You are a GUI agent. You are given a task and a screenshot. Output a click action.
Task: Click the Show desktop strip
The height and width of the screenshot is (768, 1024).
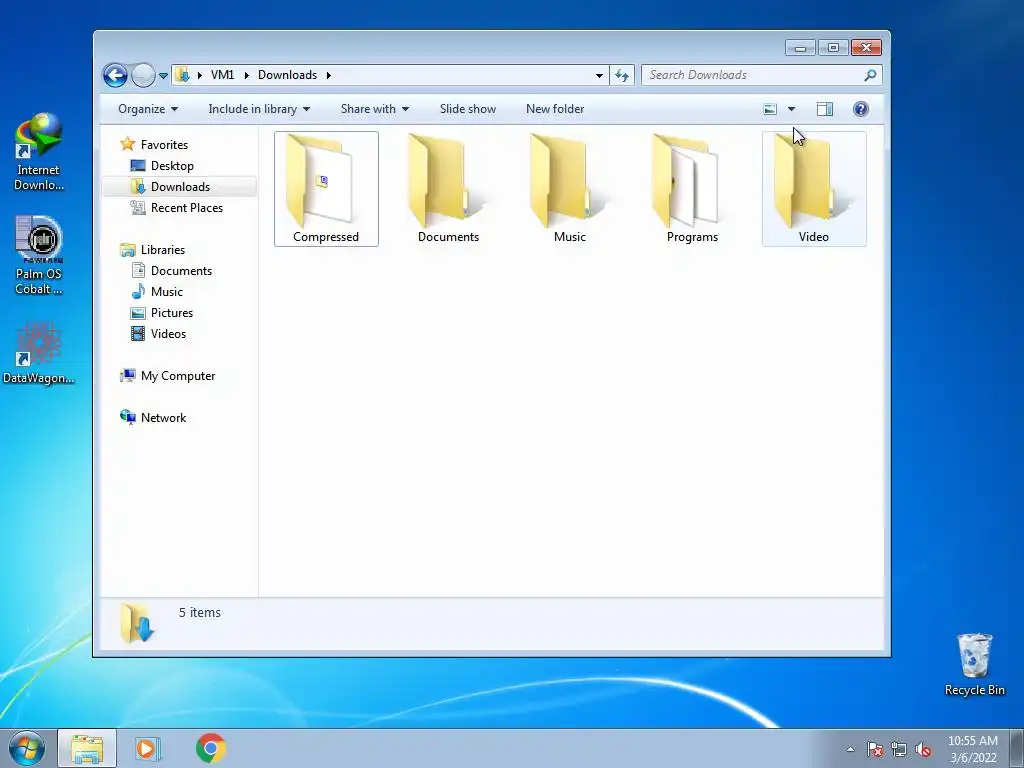1017,748
